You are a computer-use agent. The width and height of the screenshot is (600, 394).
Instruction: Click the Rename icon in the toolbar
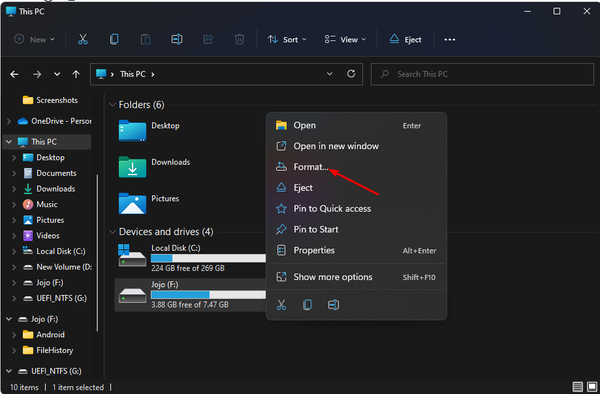(x=177, y=39)
